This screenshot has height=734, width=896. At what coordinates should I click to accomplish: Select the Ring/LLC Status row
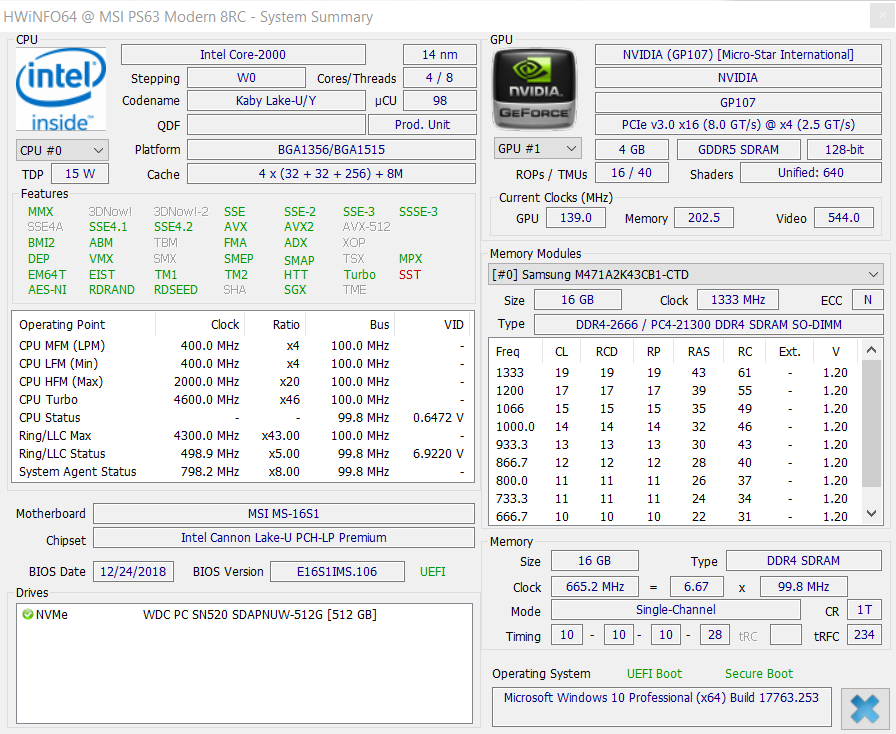(242, 453)
